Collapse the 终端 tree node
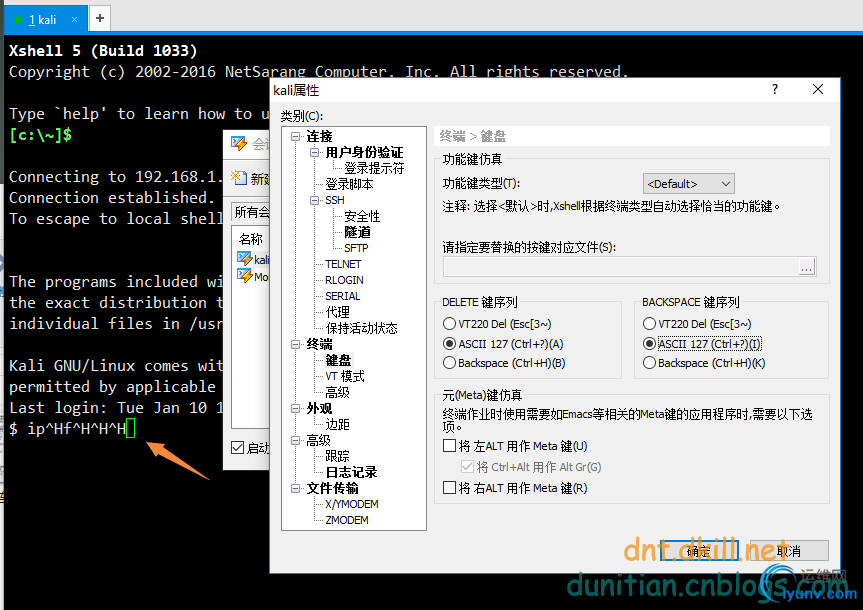Viewport: 863px width, 610px height. point(296,345)
